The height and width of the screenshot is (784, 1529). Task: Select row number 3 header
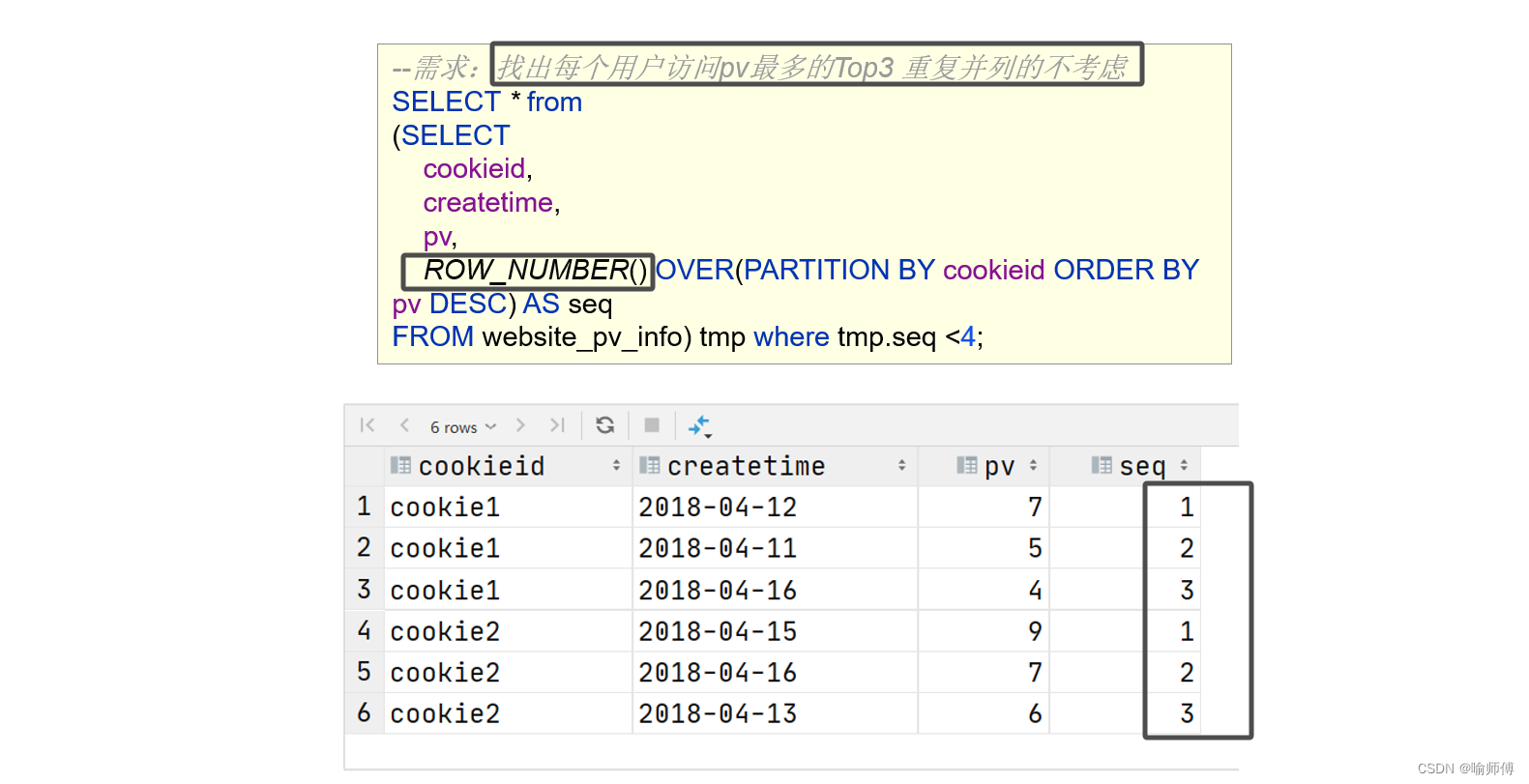[x=364, y=590]
